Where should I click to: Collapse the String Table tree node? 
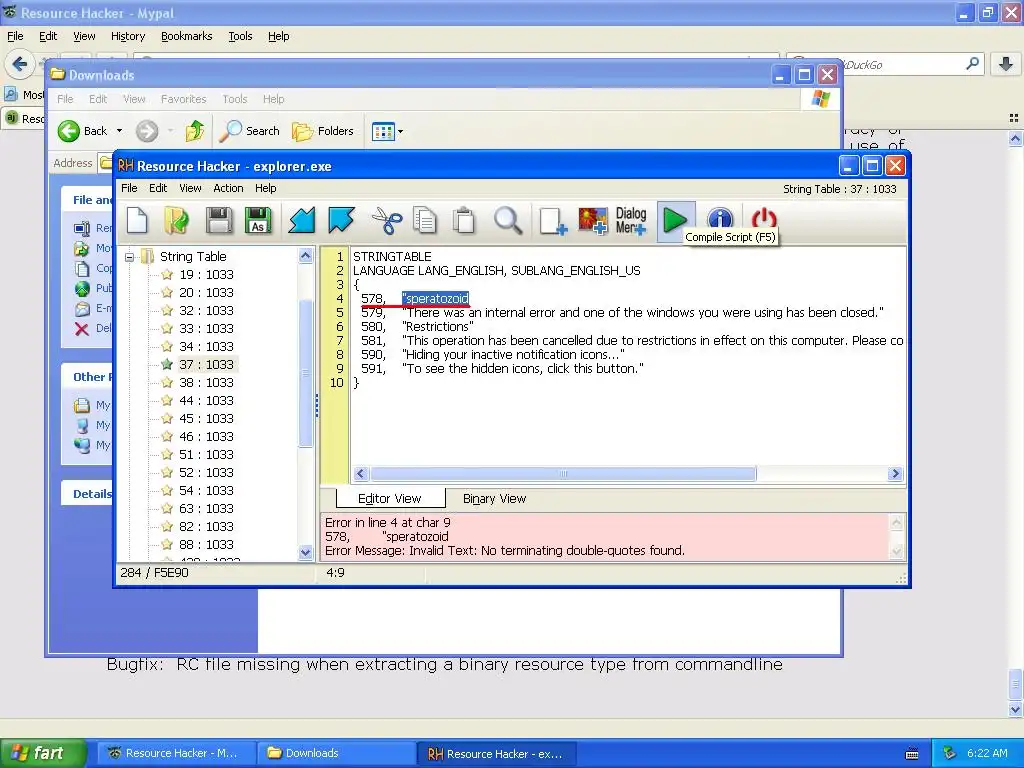[129, 257]
